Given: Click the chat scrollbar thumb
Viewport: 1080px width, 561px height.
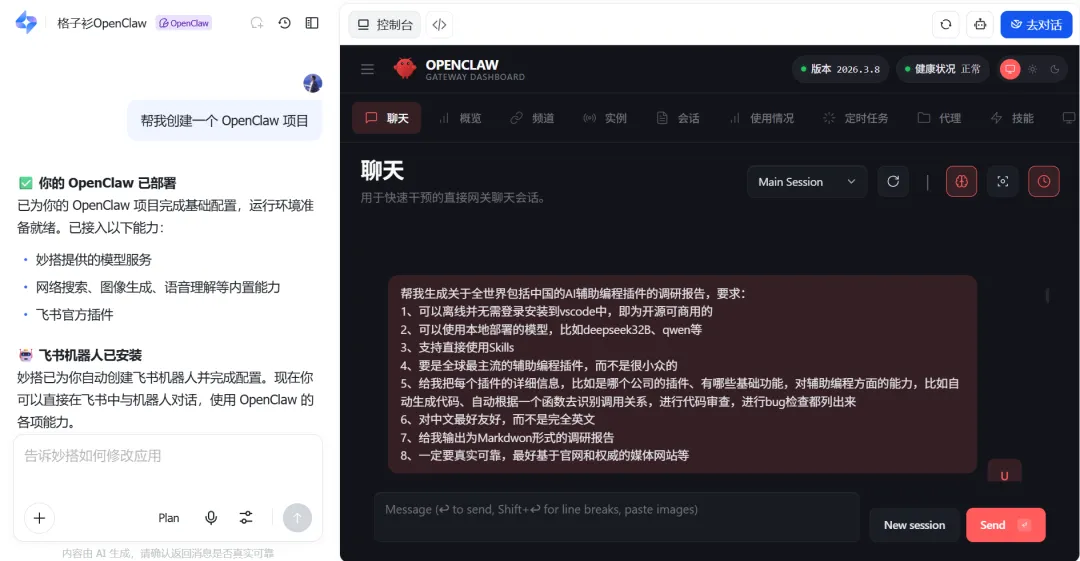Looking at the screenshot, I should click(1048, 295).
